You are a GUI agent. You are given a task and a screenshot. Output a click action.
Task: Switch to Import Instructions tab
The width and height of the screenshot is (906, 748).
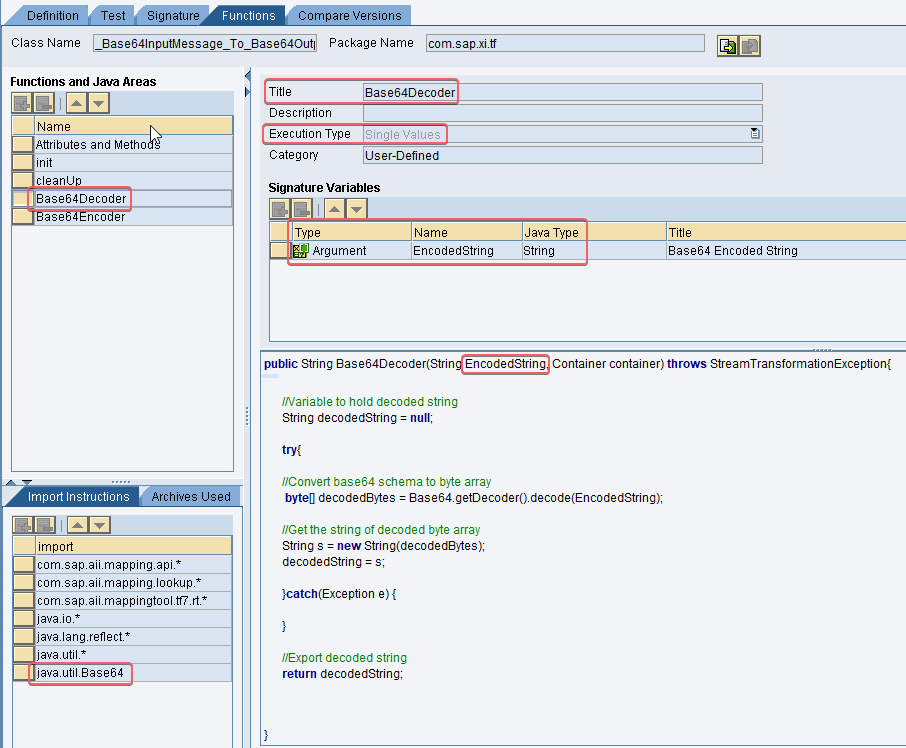(79, 497)
